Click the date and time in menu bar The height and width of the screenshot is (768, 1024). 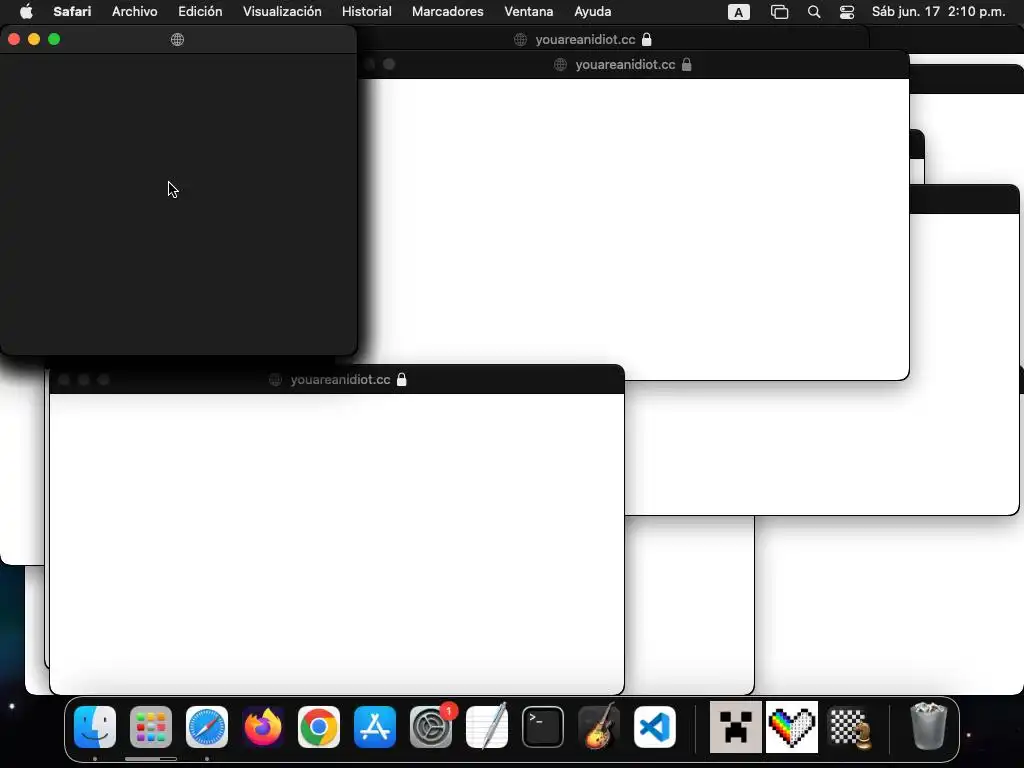938,11
